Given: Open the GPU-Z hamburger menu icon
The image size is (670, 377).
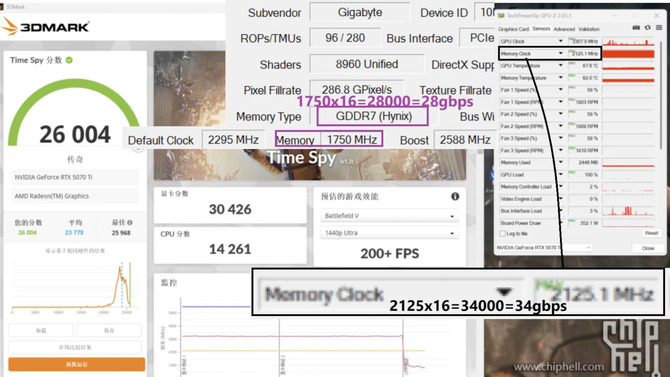Looking at the screenshot, I should tap(659, 28).
